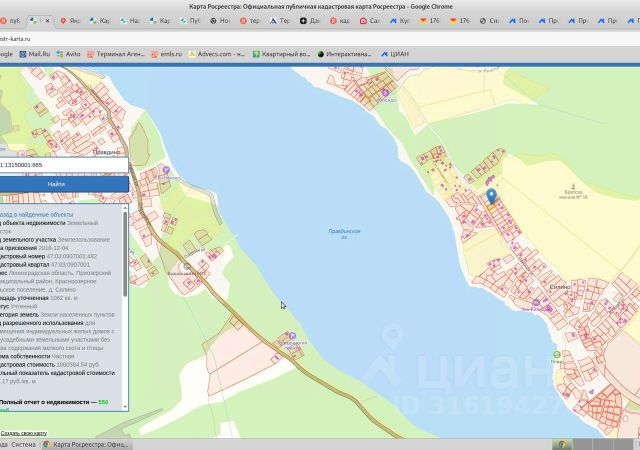Click the purple icon beside road on southwest shore
Image resolution: width=640 pixels, height=450 pixels.
[x=292, y=336]
